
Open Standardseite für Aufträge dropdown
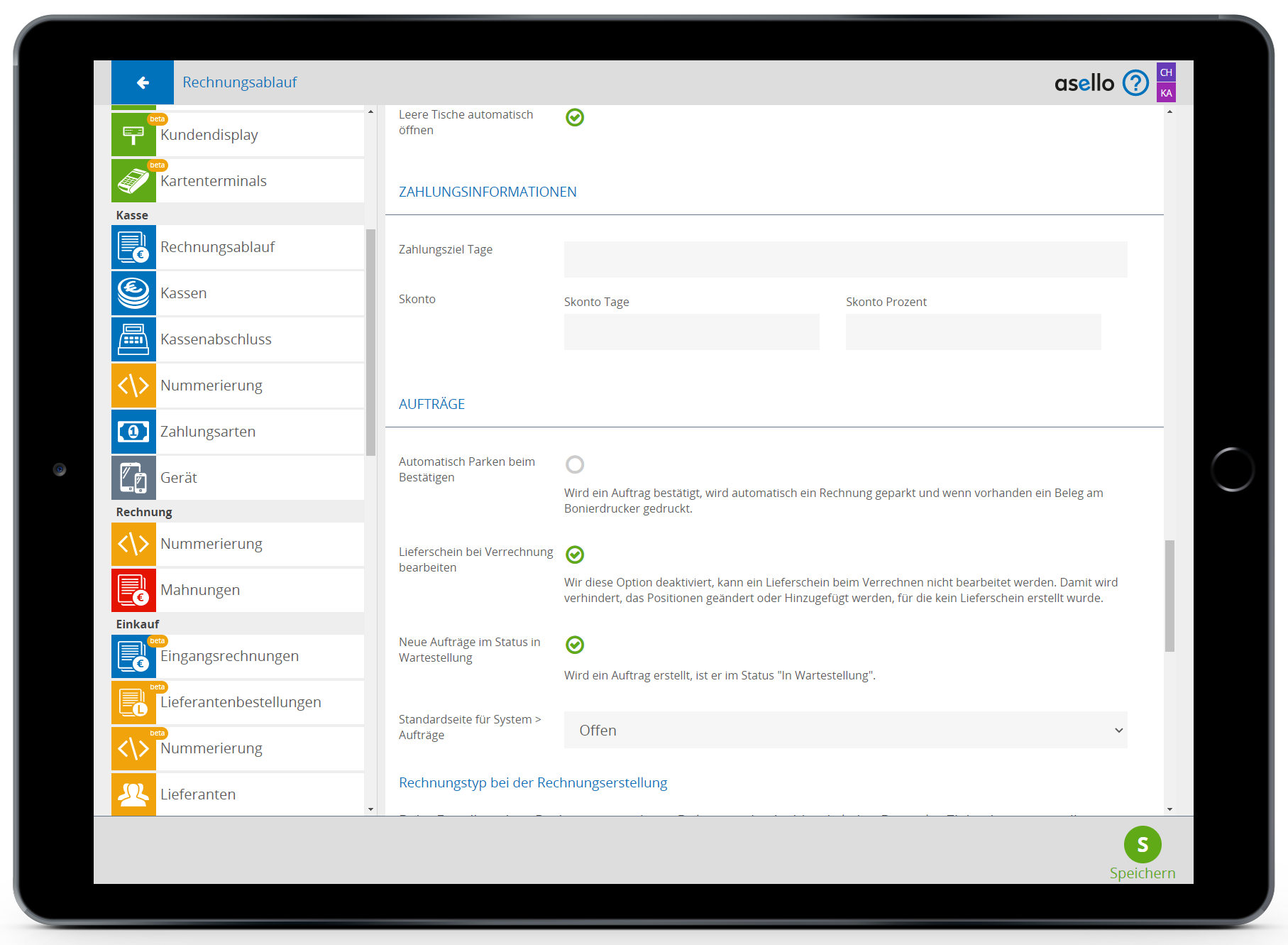coord(845,731)
